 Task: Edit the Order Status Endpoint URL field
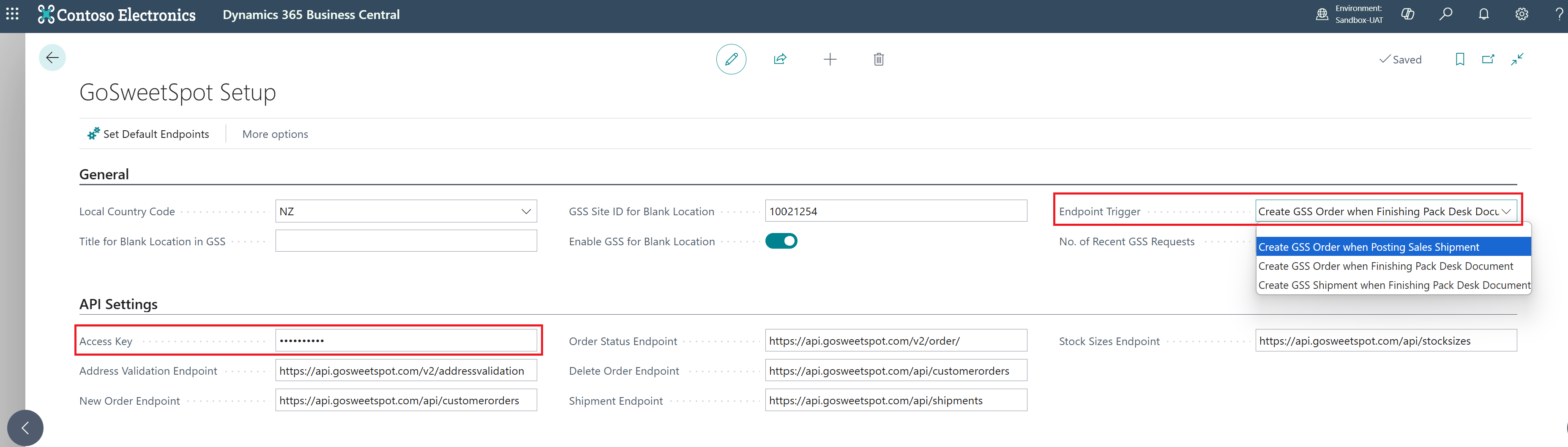coord(896,341)
